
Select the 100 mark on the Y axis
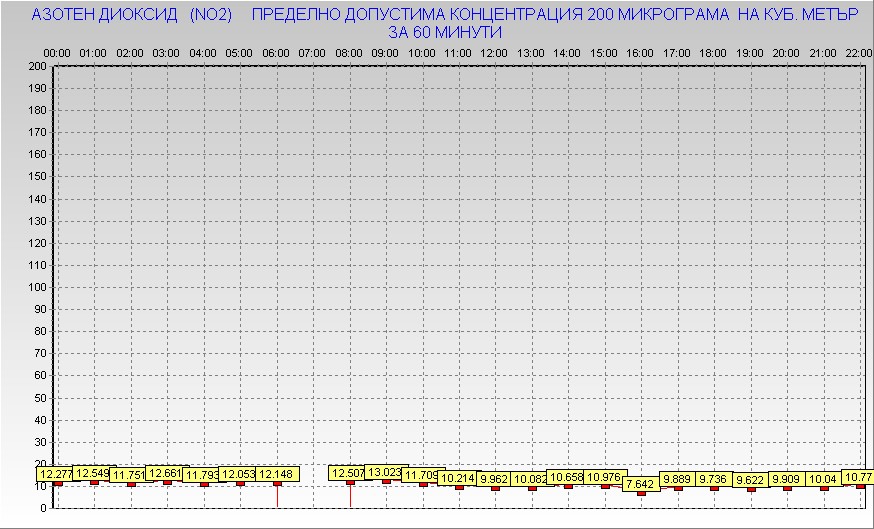[x=38, y=287]
